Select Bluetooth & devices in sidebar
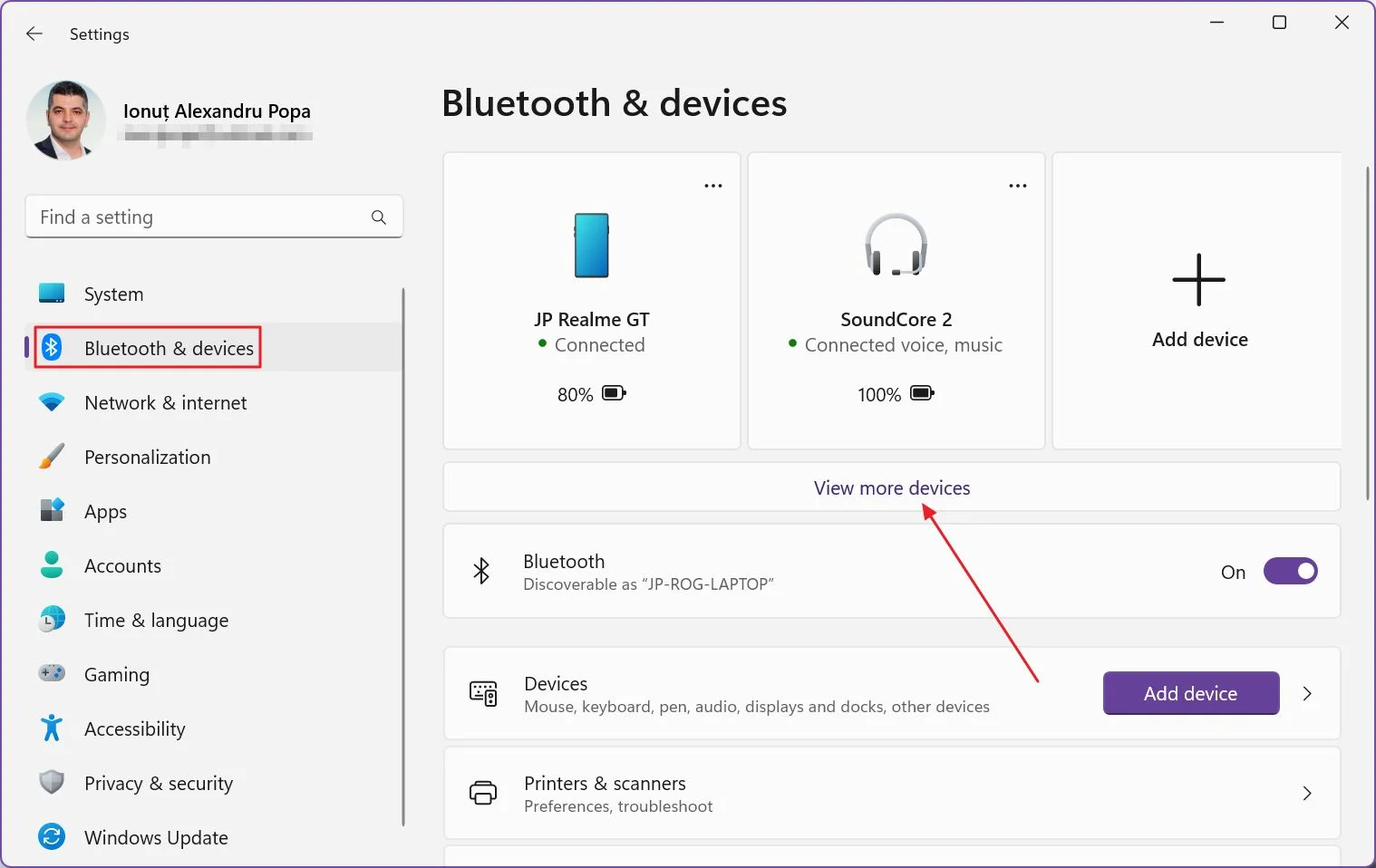 click(214, 348)
